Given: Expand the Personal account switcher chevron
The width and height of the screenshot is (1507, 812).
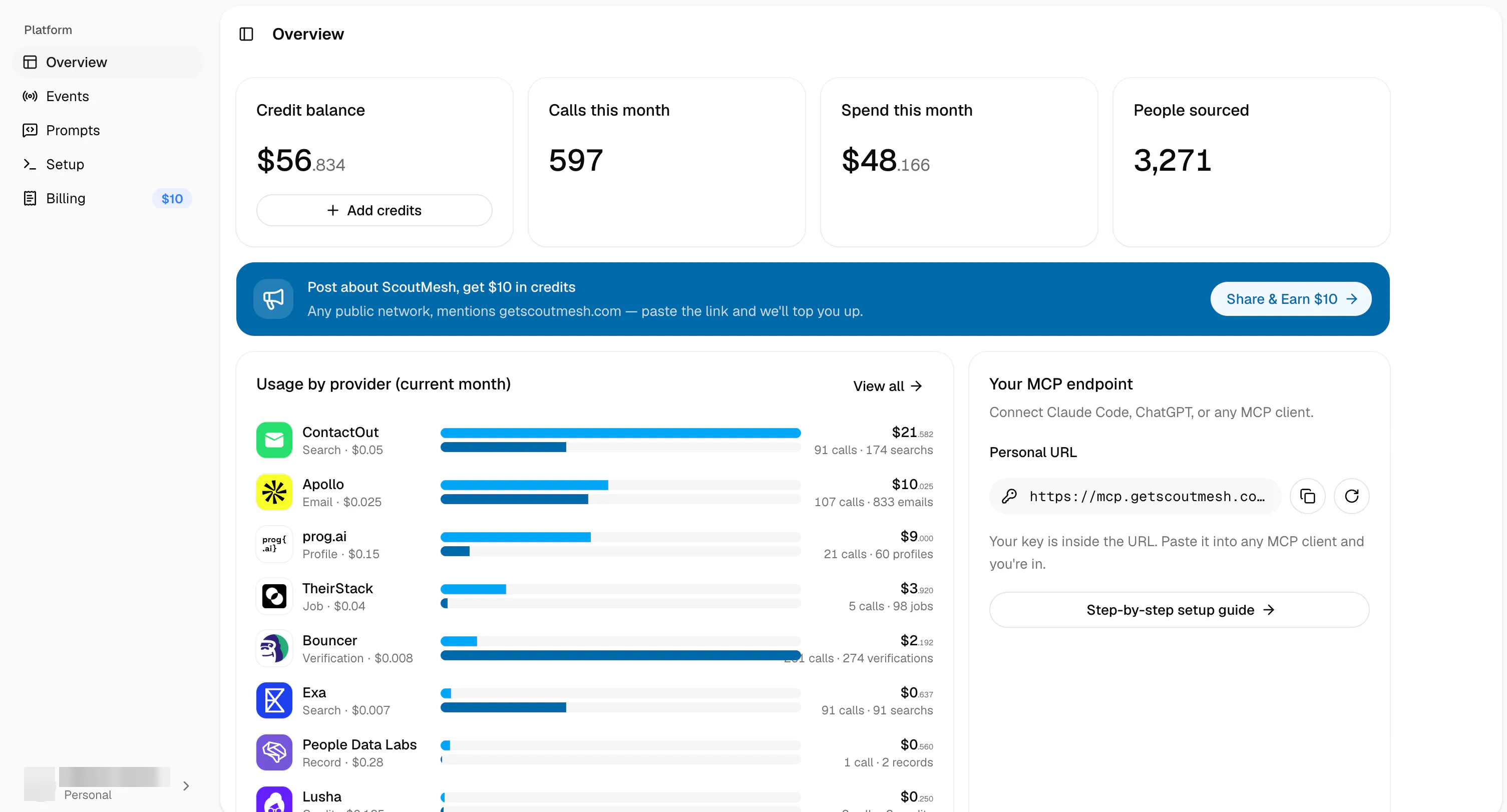Looking at the screenshot, I should click(x=186, y=785).
